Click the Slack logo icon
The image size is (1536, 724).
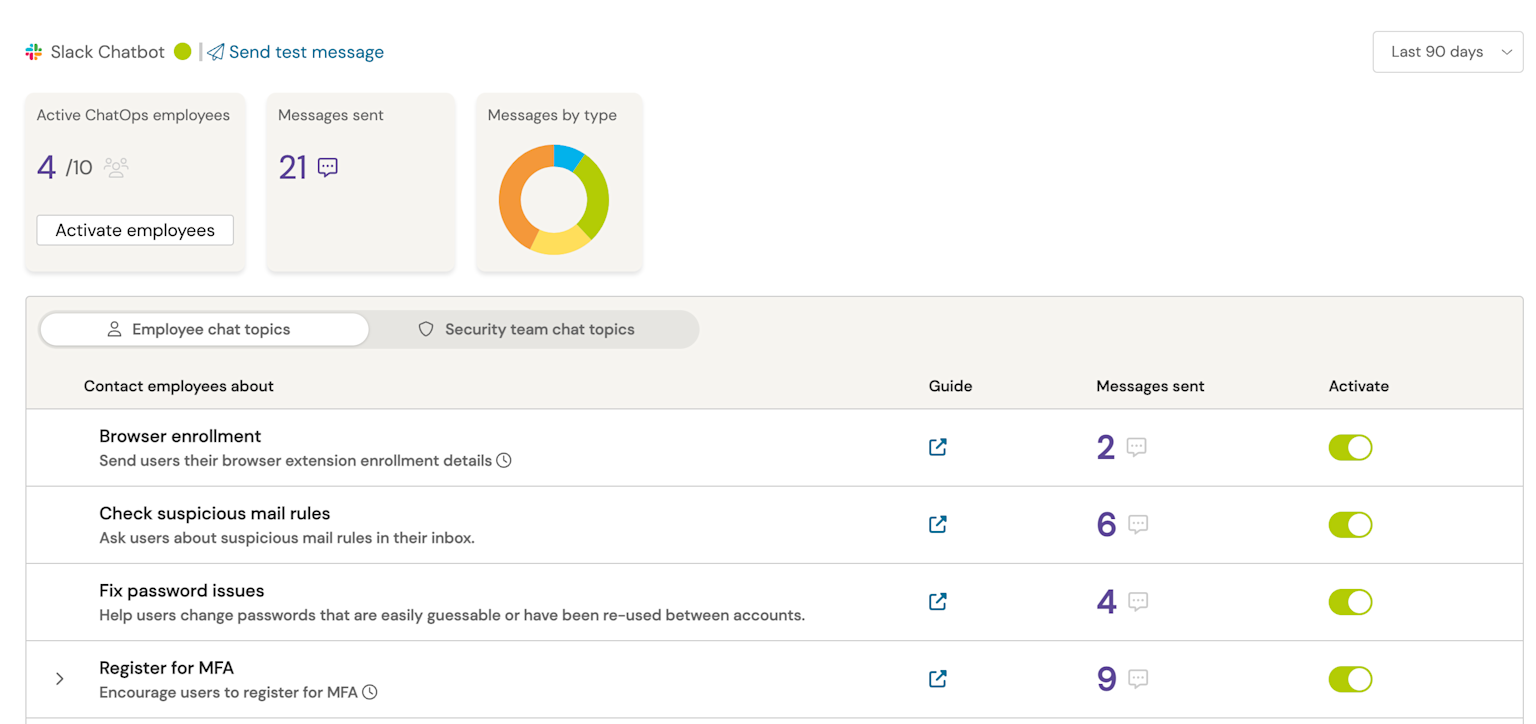tap(34, 52)
